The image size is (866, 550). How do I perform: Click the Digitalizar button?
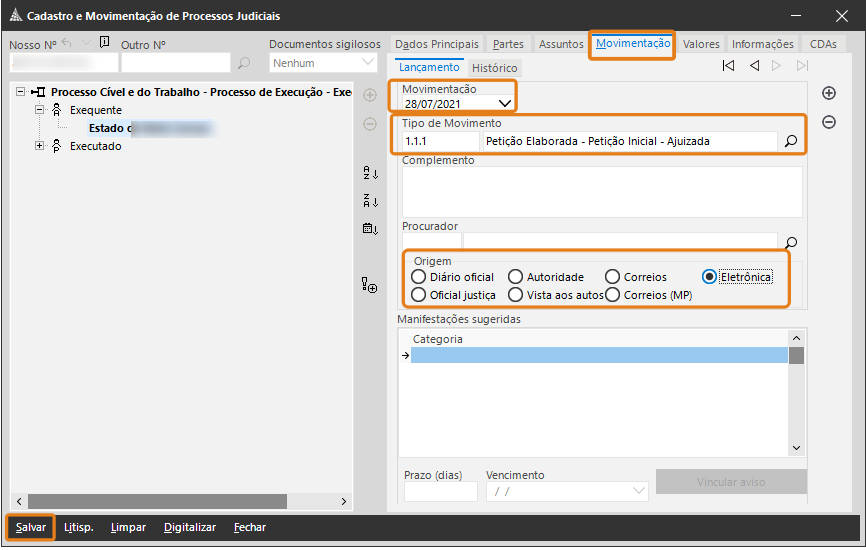[x=190, y=527]
